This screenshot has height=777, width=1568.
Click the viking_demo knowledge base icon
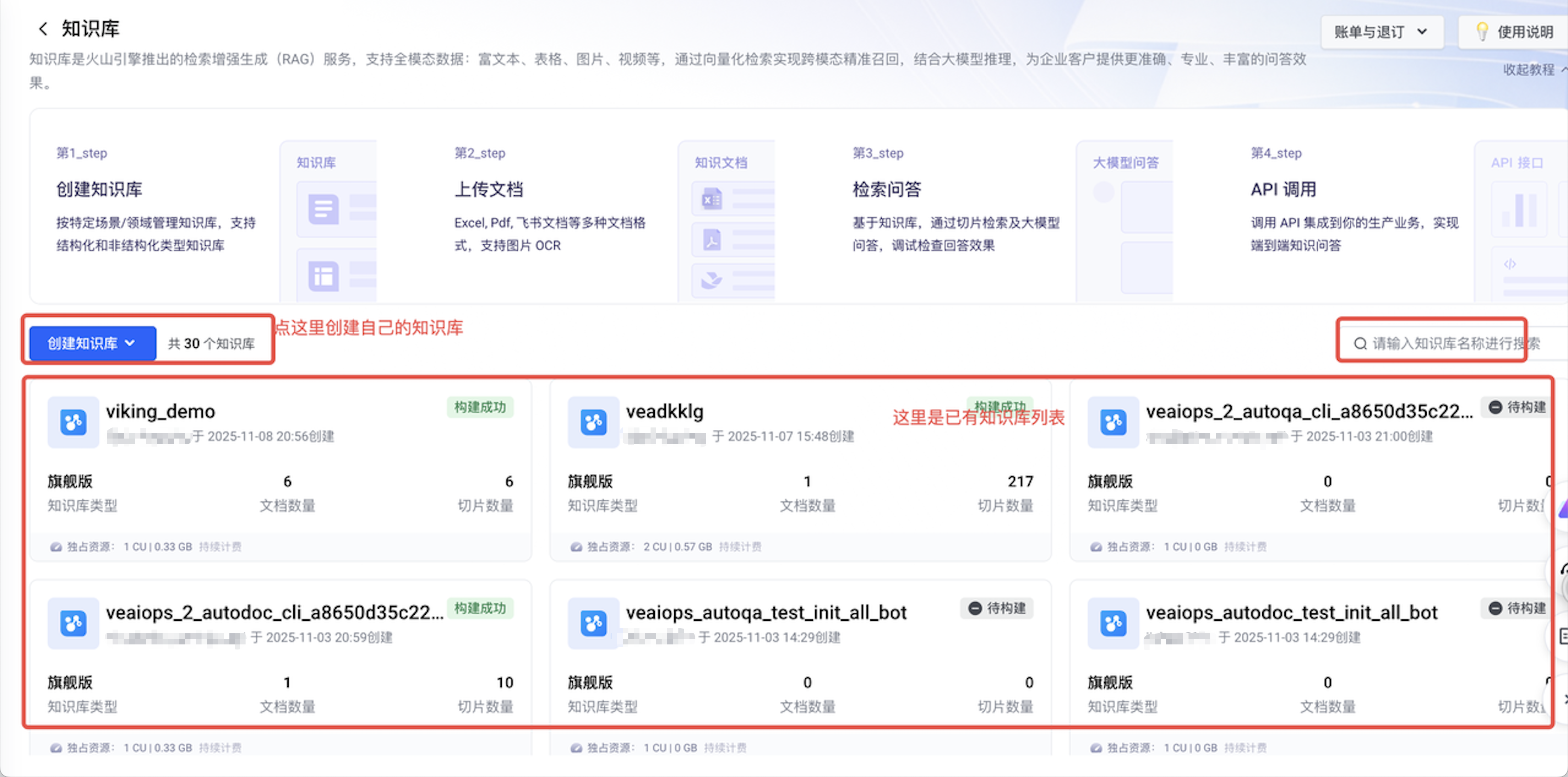[x=73, y=422]
